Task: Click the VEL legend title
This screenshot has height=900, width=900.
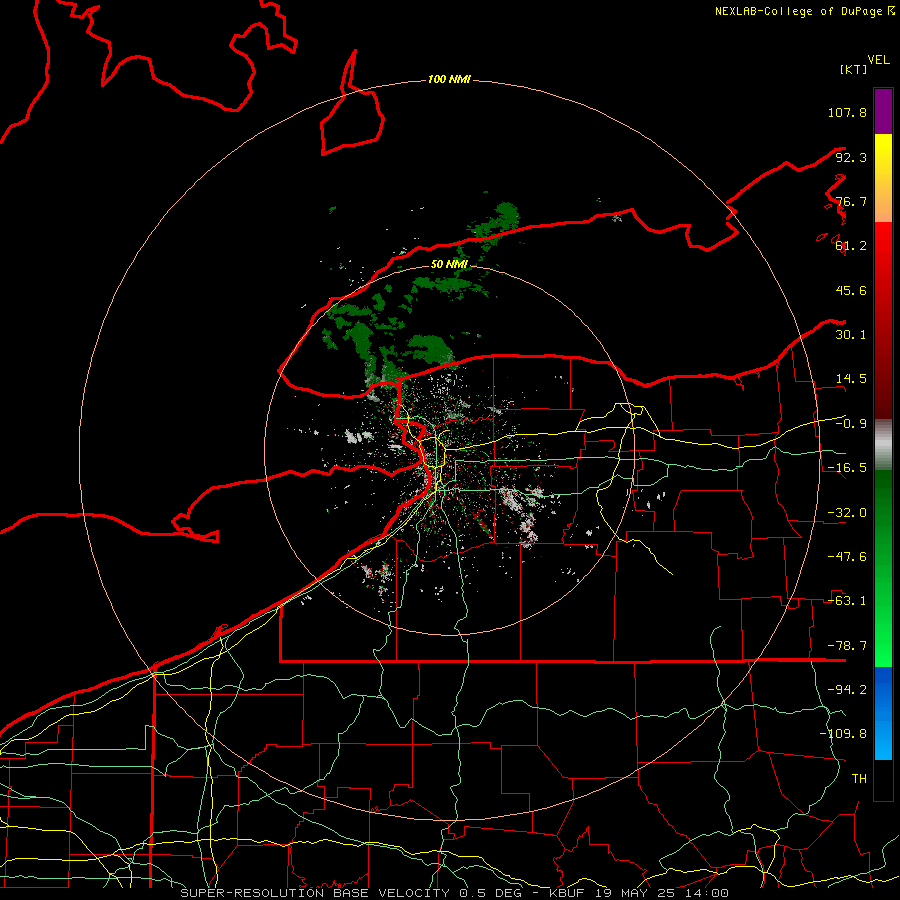Action: coord(878,60)
